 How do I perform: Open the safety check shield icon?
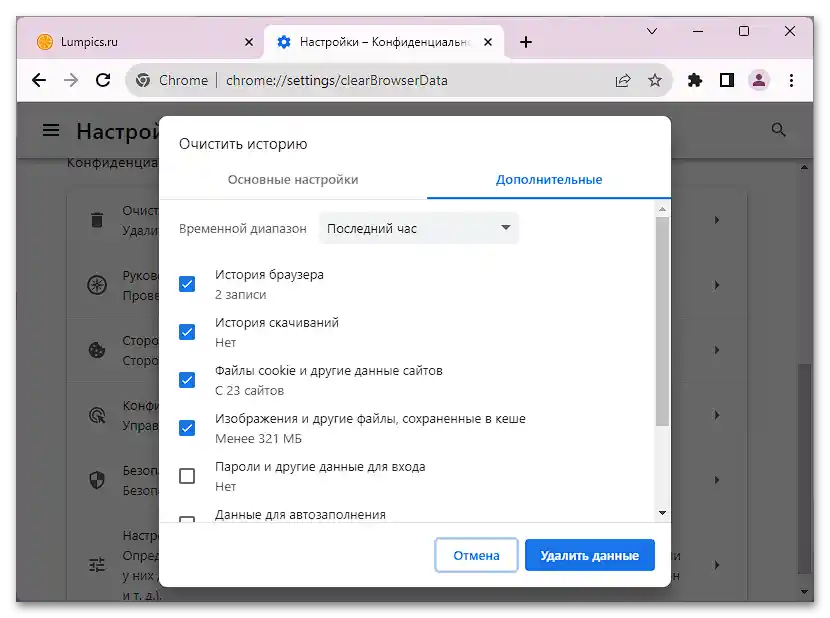pos(97,480)
